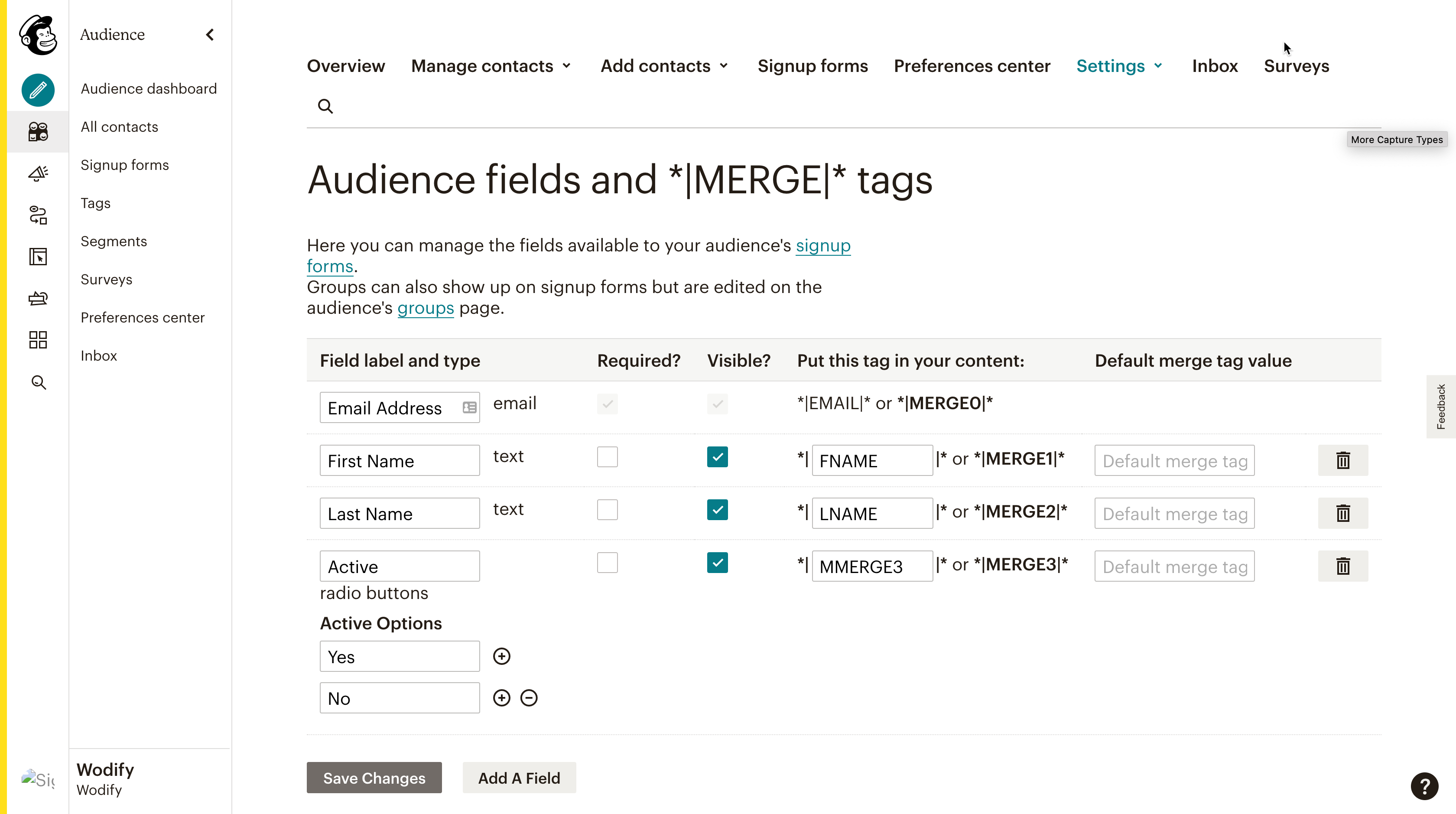Collapse the Audience side panel chevron
The image size is (1456, 814).
point(210,35)
